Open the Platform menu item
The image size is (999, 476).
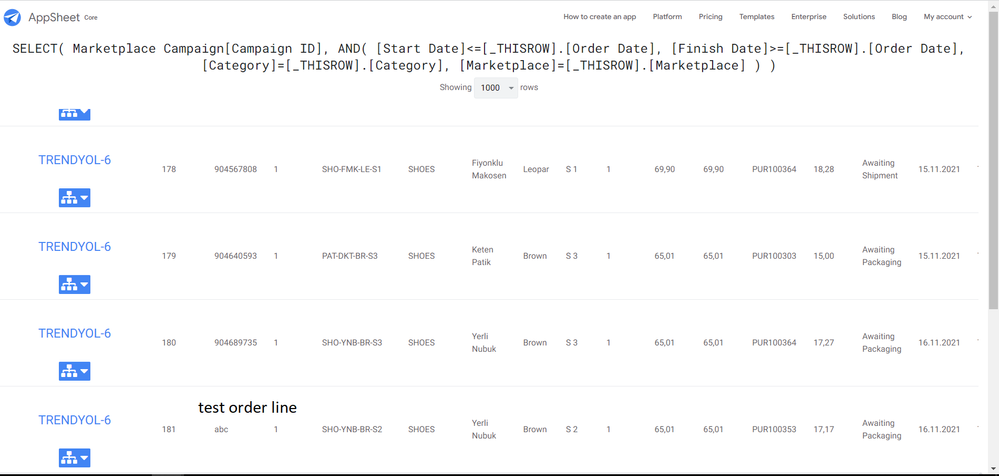(667, 17)
